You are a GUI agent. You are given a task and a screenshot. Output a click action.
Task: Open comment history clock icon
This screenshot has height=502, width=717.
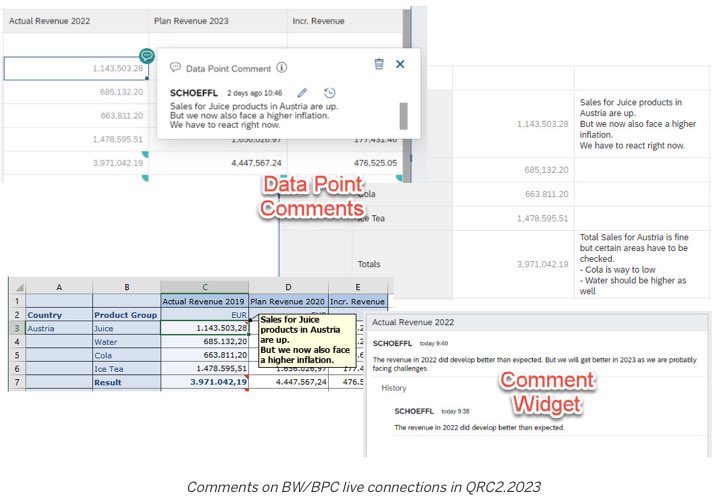click(330, 93)
